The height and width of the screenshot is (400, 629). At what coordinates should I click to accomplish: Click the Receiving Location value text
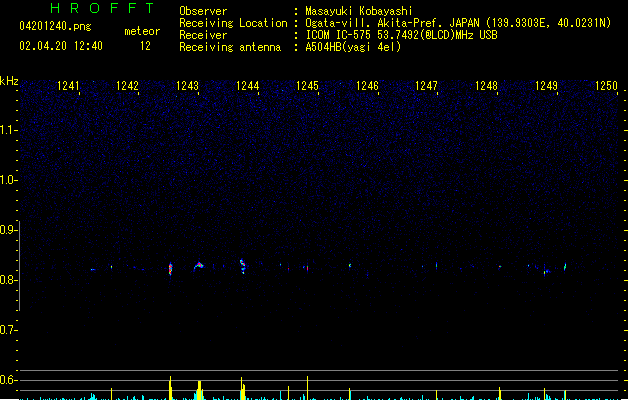point(458,23)
